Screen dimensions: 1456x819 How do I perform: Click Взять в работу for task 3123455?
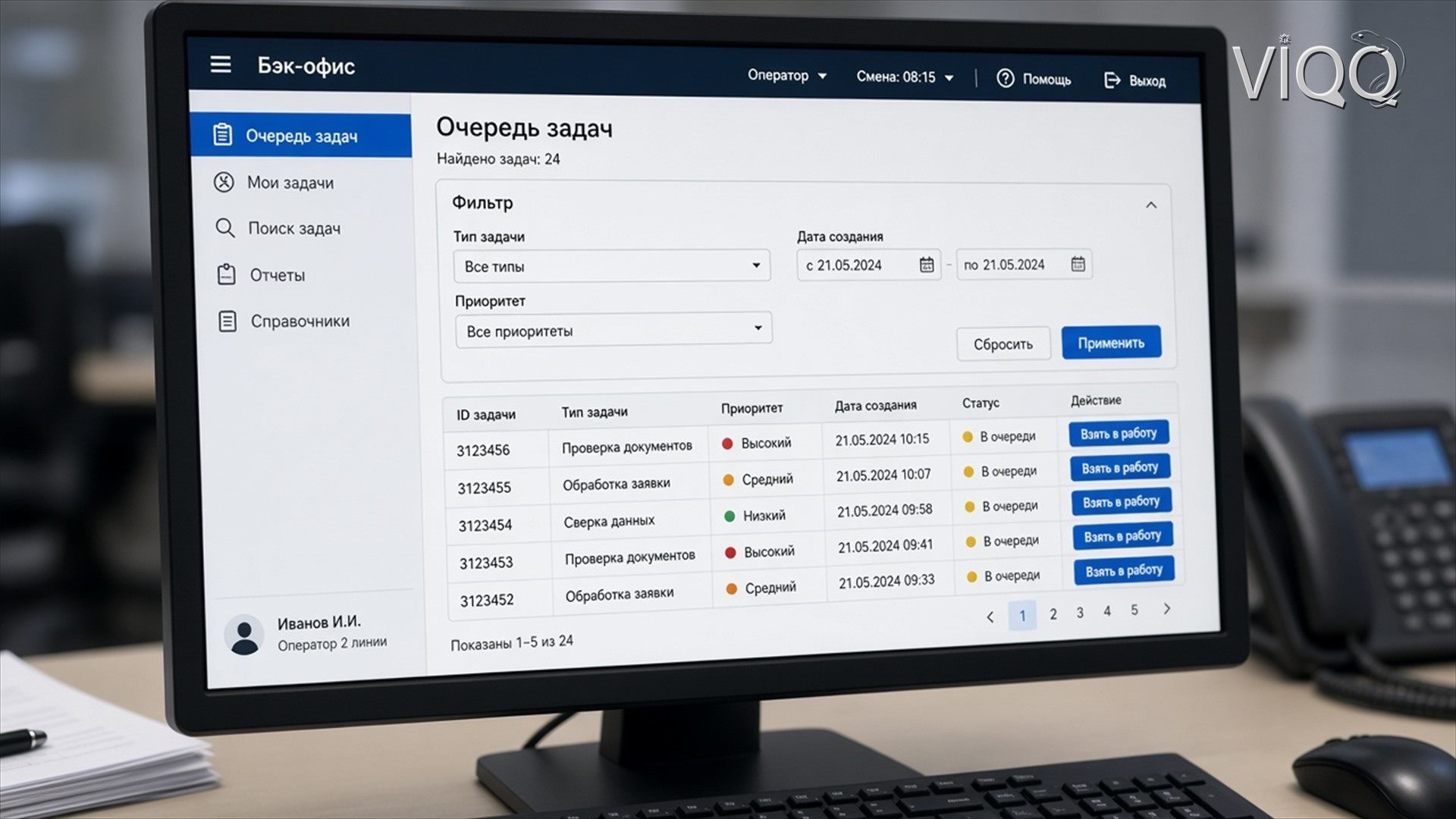point(1120,467)
